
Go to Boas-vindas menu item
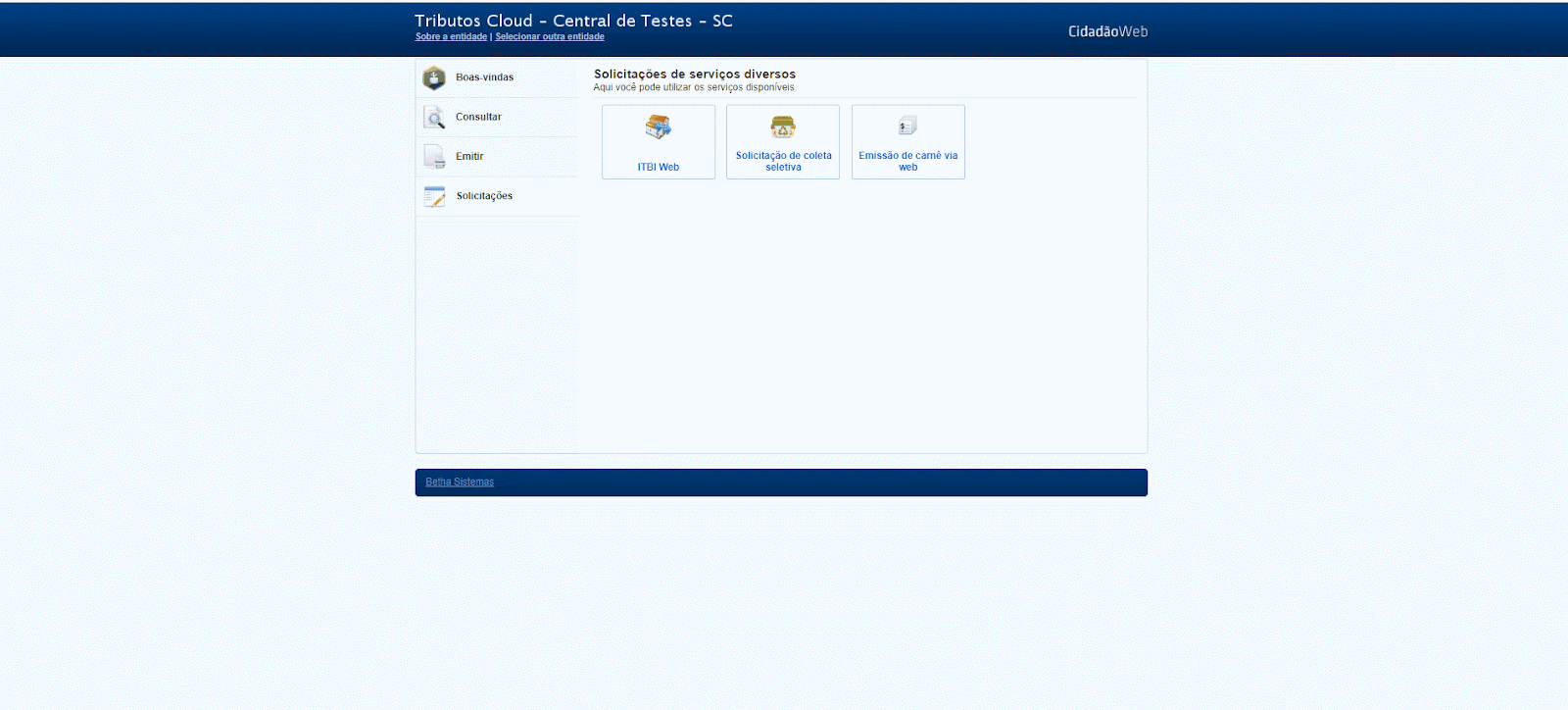(484, 77)
